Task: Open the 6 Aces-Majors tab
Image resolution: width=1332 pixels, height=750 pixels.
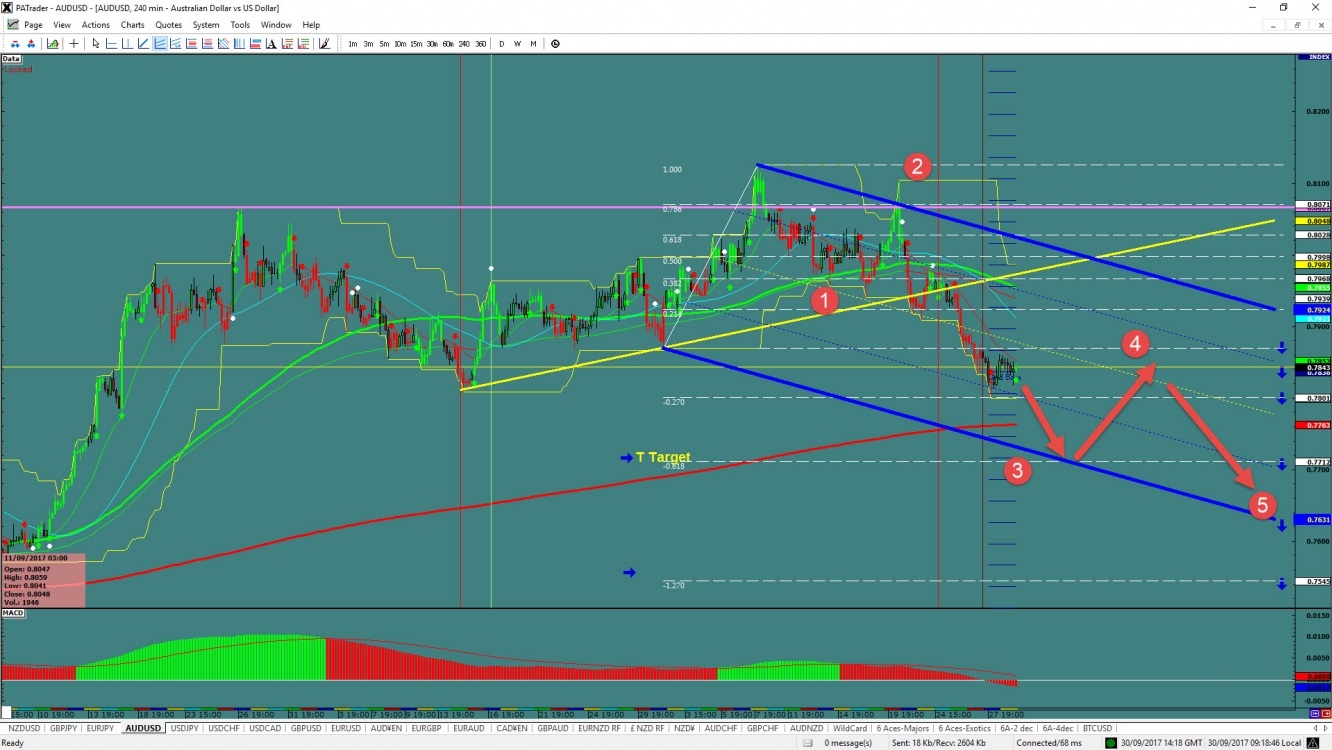Action: point(901,728)
